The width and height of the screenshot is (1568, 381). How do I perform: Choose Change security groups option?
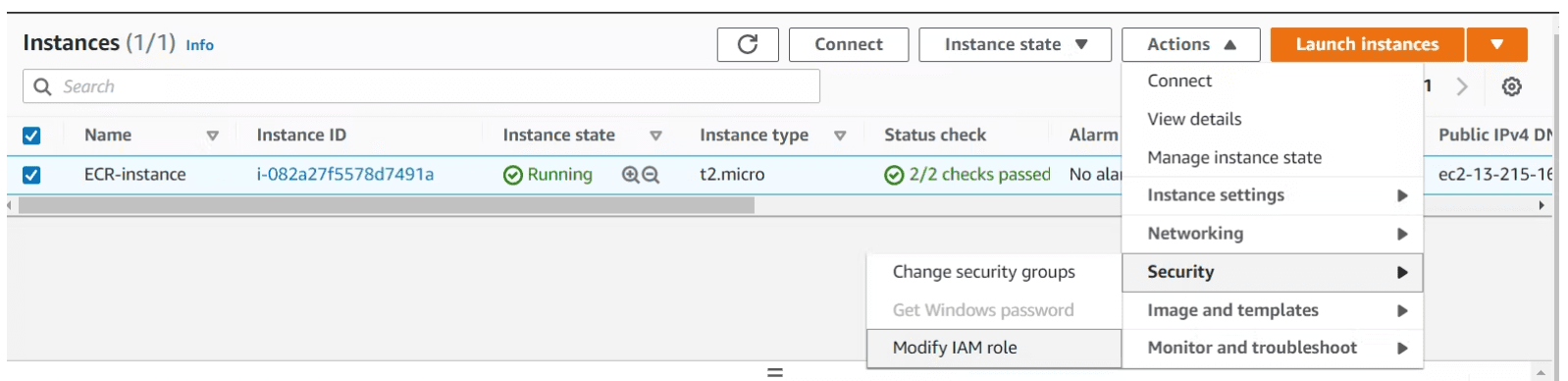coord(994,272)
